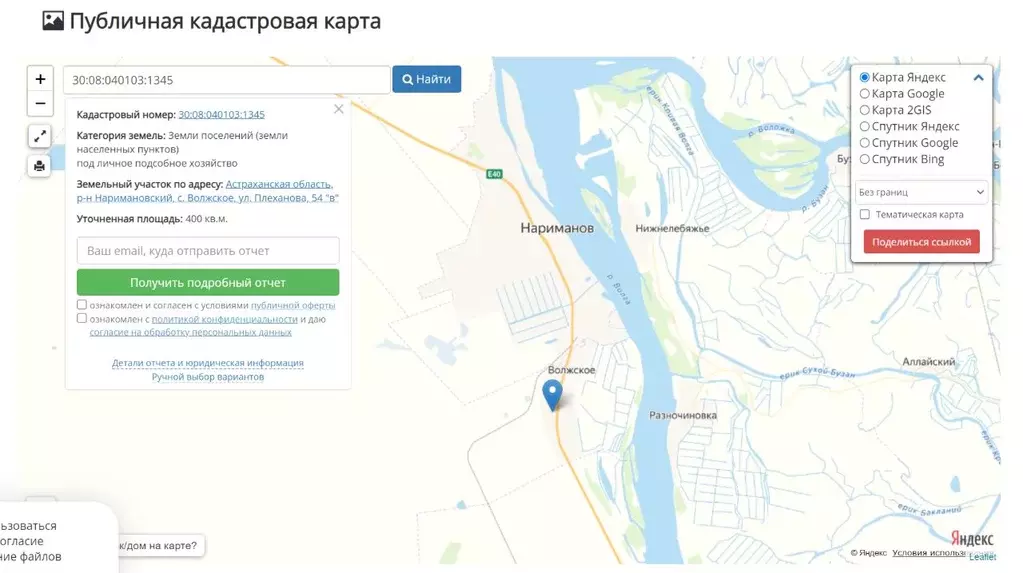
Task: Click the Условия использования map link
Action: [929, 553]
